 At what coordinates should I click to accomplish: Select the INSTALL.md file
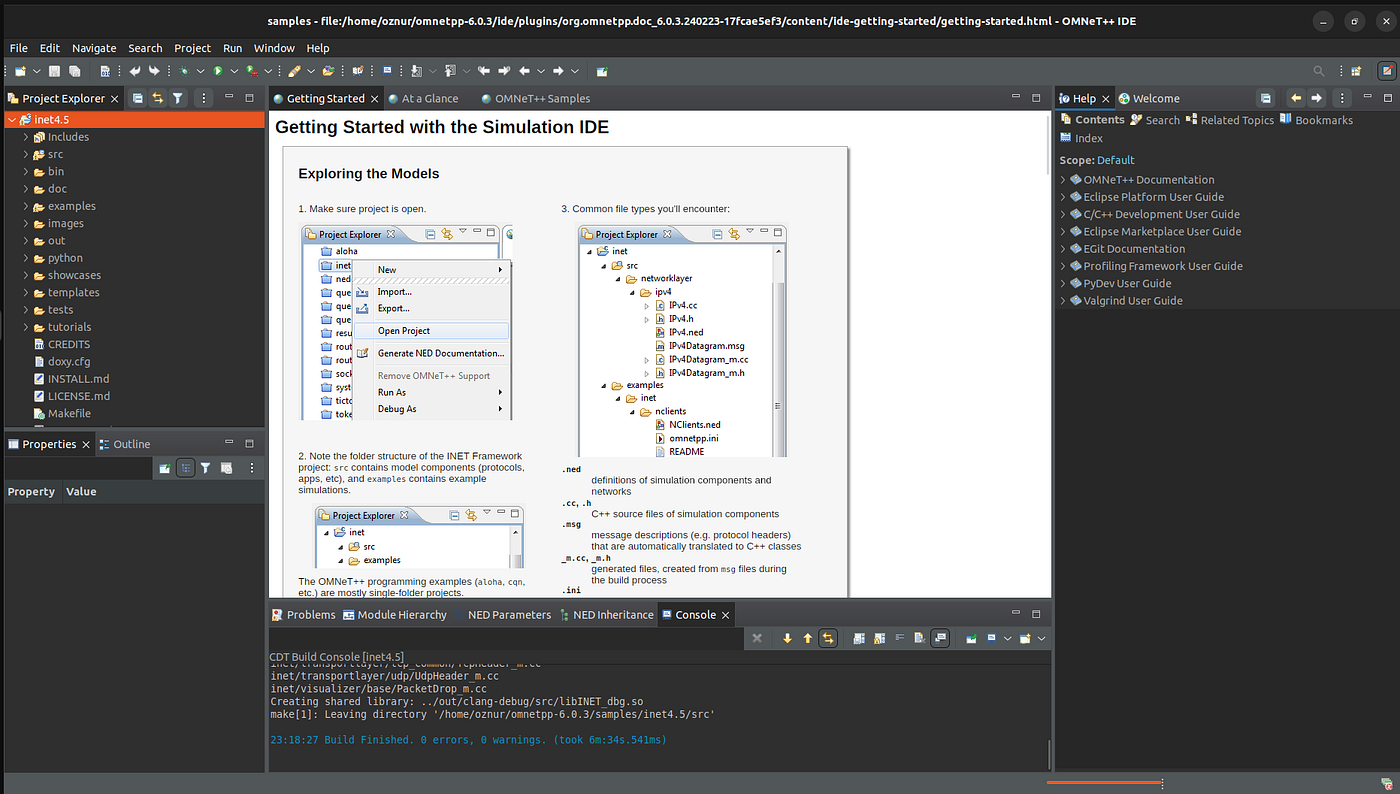coord(79,379)
